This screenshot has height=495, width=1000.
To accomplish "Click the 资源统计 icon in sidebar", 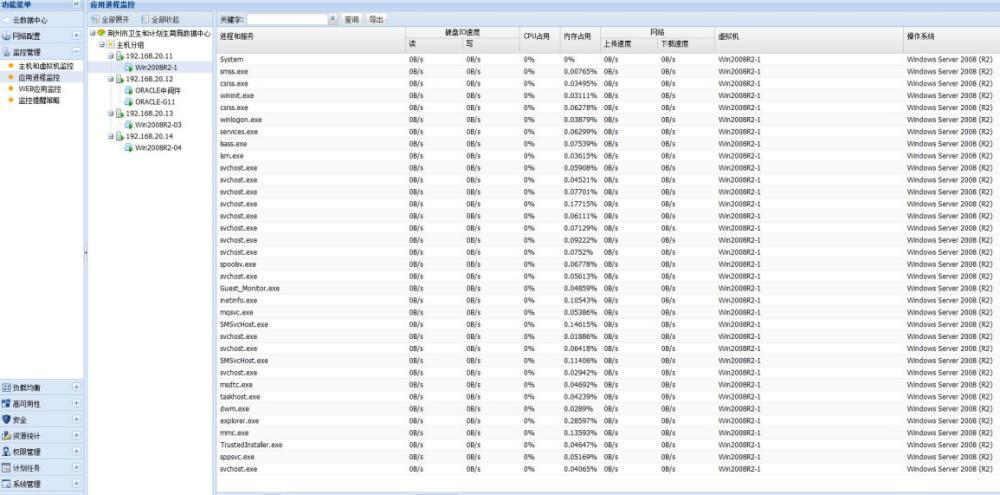I will coord(6,435).
